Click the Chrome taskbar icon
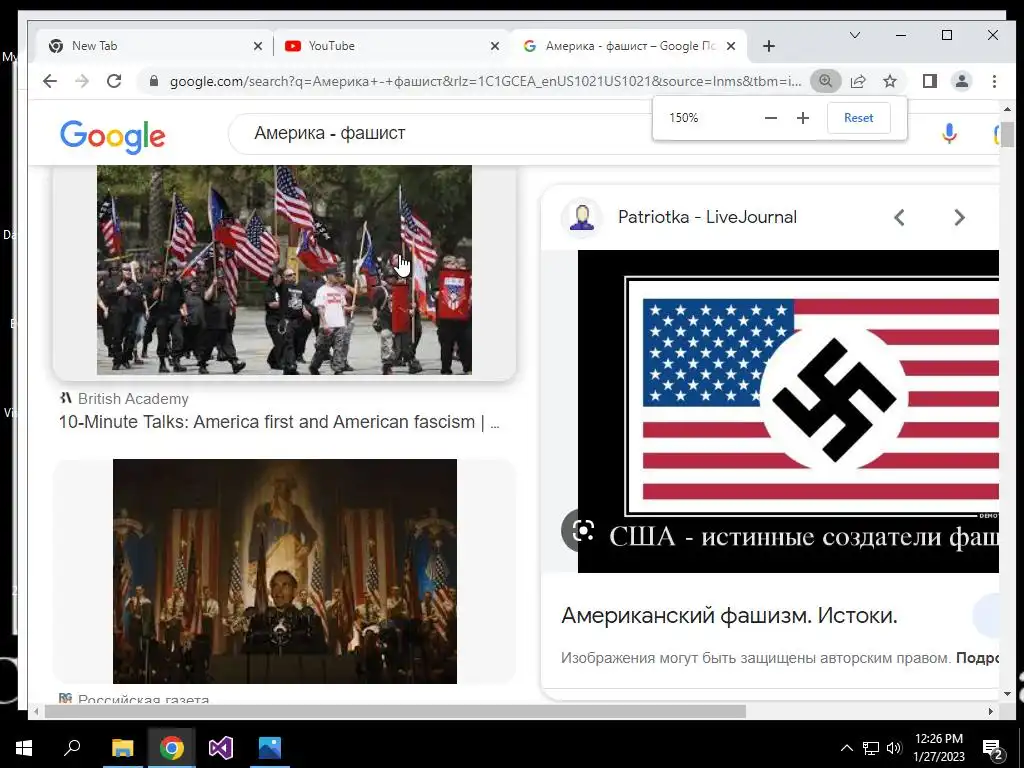Viewport: 1024px width, 768px height. (172, 748)
